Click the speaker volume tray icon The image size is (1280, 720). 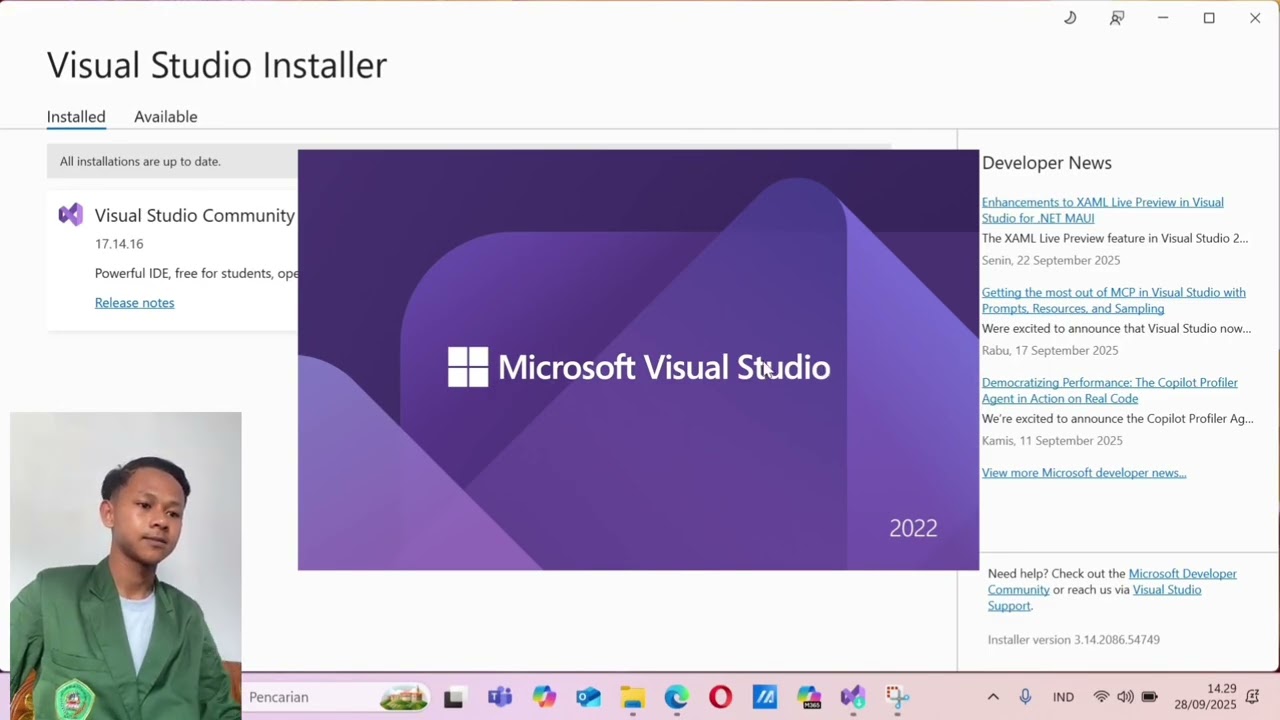tap(1125, 697)
